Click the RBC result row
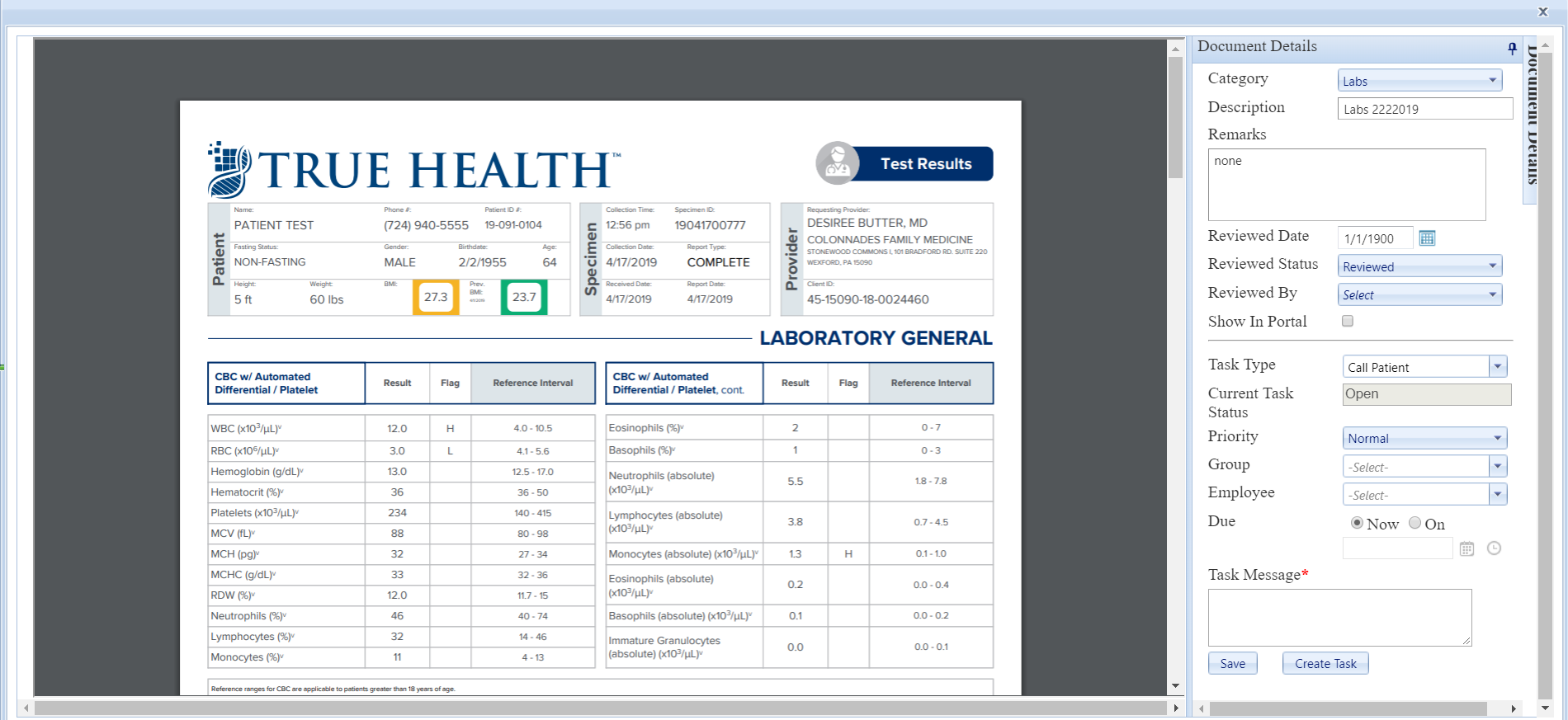The width and height of the screenshot is (1568, 720). tap(401, 450)
